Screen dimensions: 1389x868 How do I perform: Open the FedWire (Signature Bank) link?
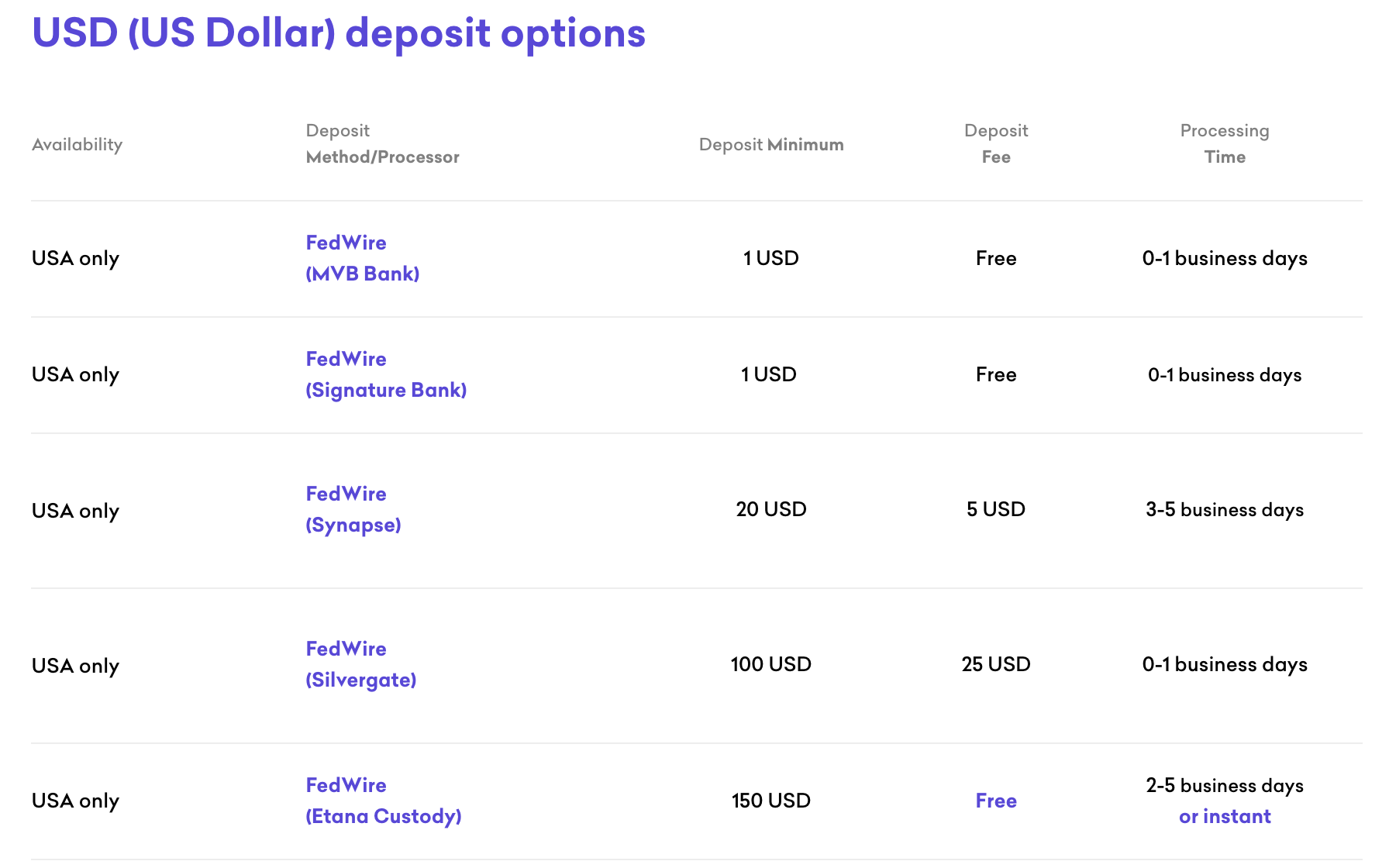pos(386,374)
